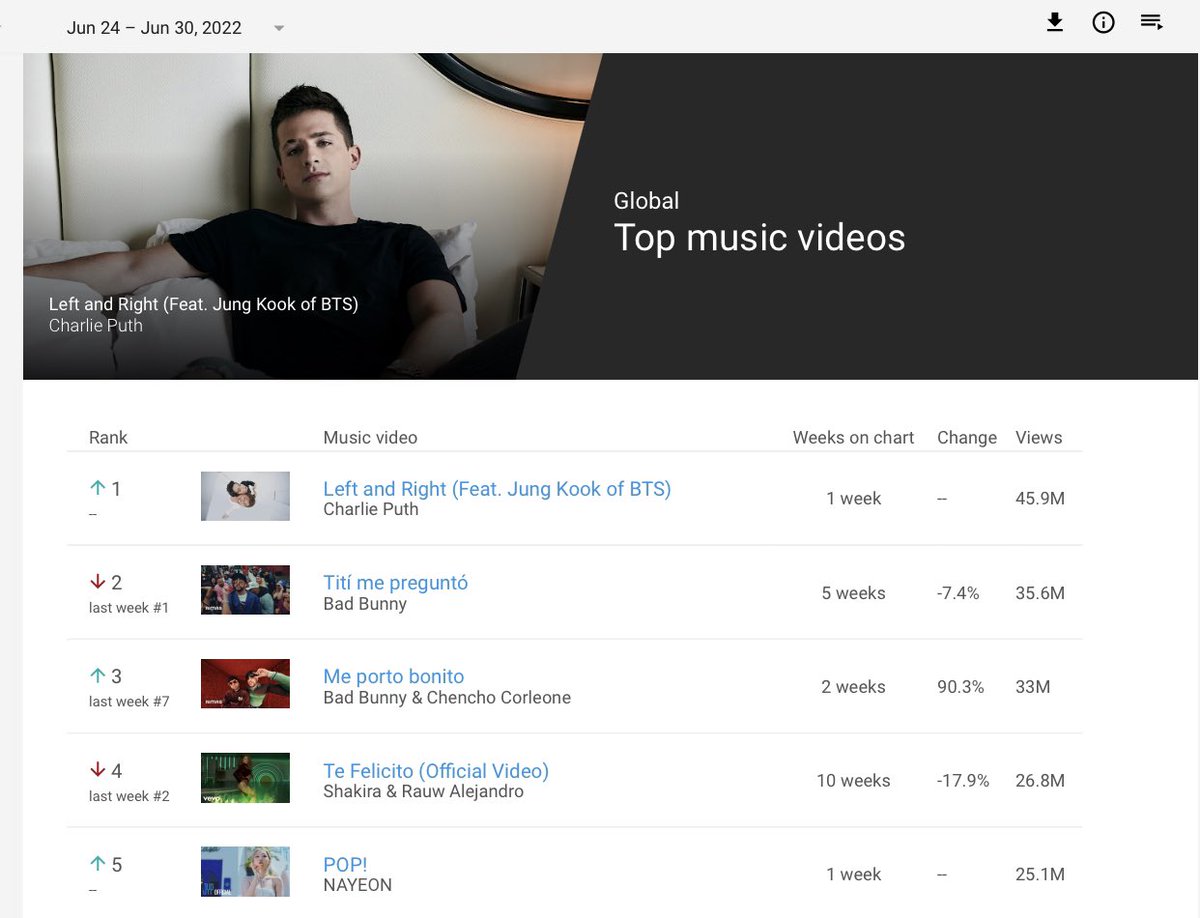Click the POP! NAYEON thumbnail
The height and width of the screenshot is (918, 1200).
coord(245,872)
